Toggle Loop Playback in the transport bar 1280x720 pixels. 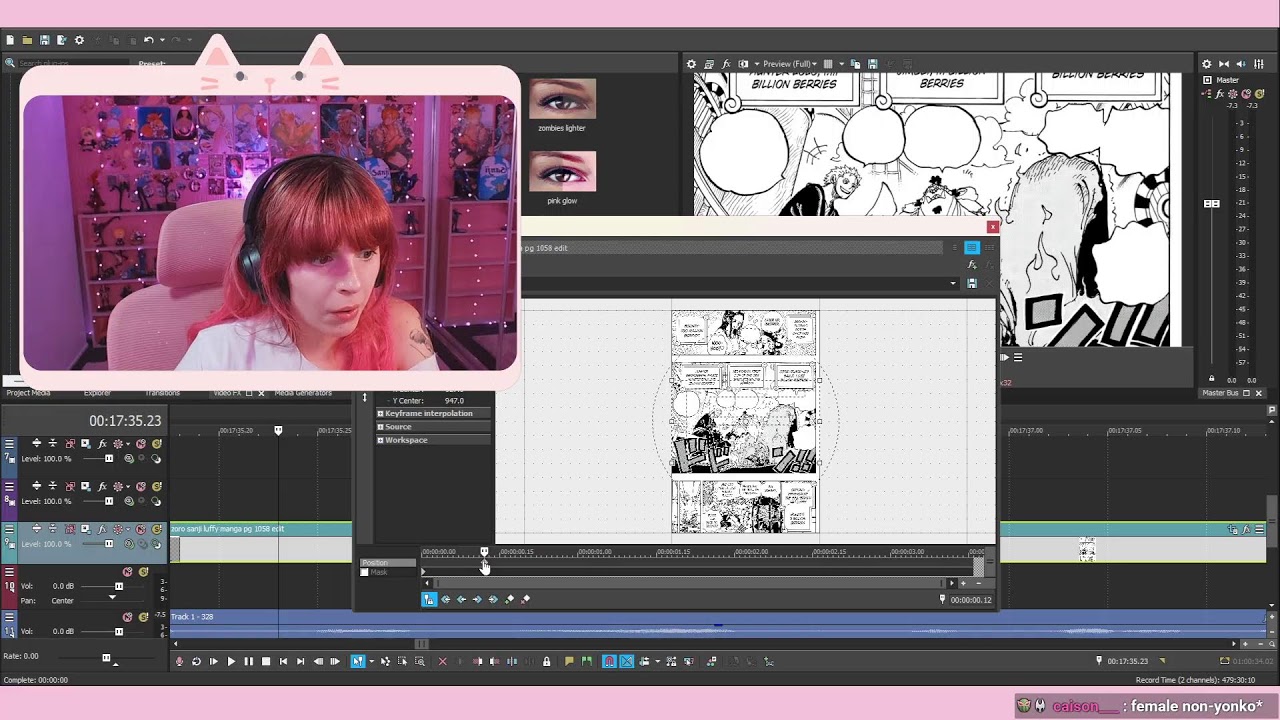196,661
